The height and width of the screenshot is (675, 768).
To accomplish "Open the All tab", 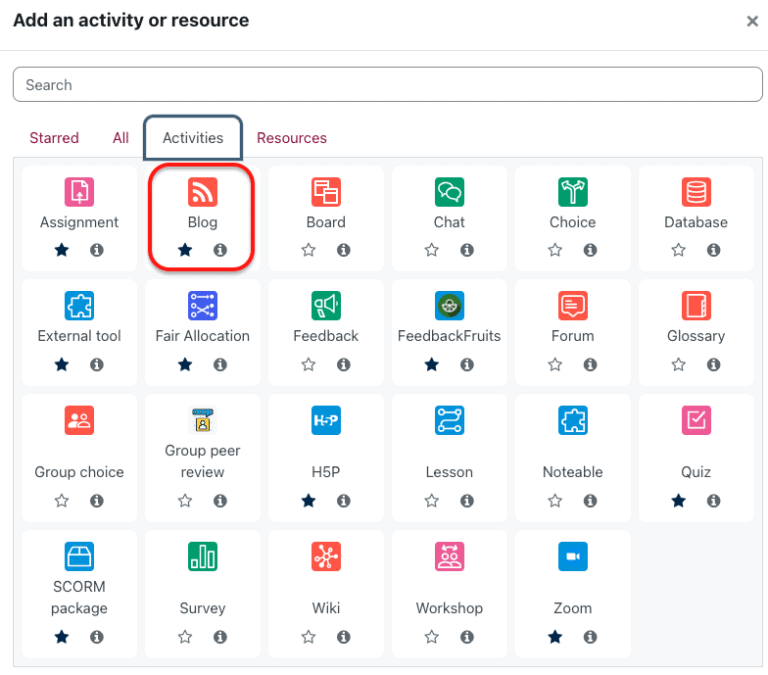I will [x=121, y=138].
